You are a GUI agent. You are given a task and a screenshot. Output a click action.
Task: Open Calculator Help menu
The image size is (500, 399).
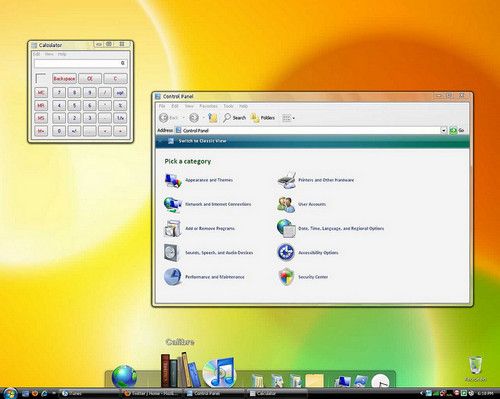click(x=62, y=54)
